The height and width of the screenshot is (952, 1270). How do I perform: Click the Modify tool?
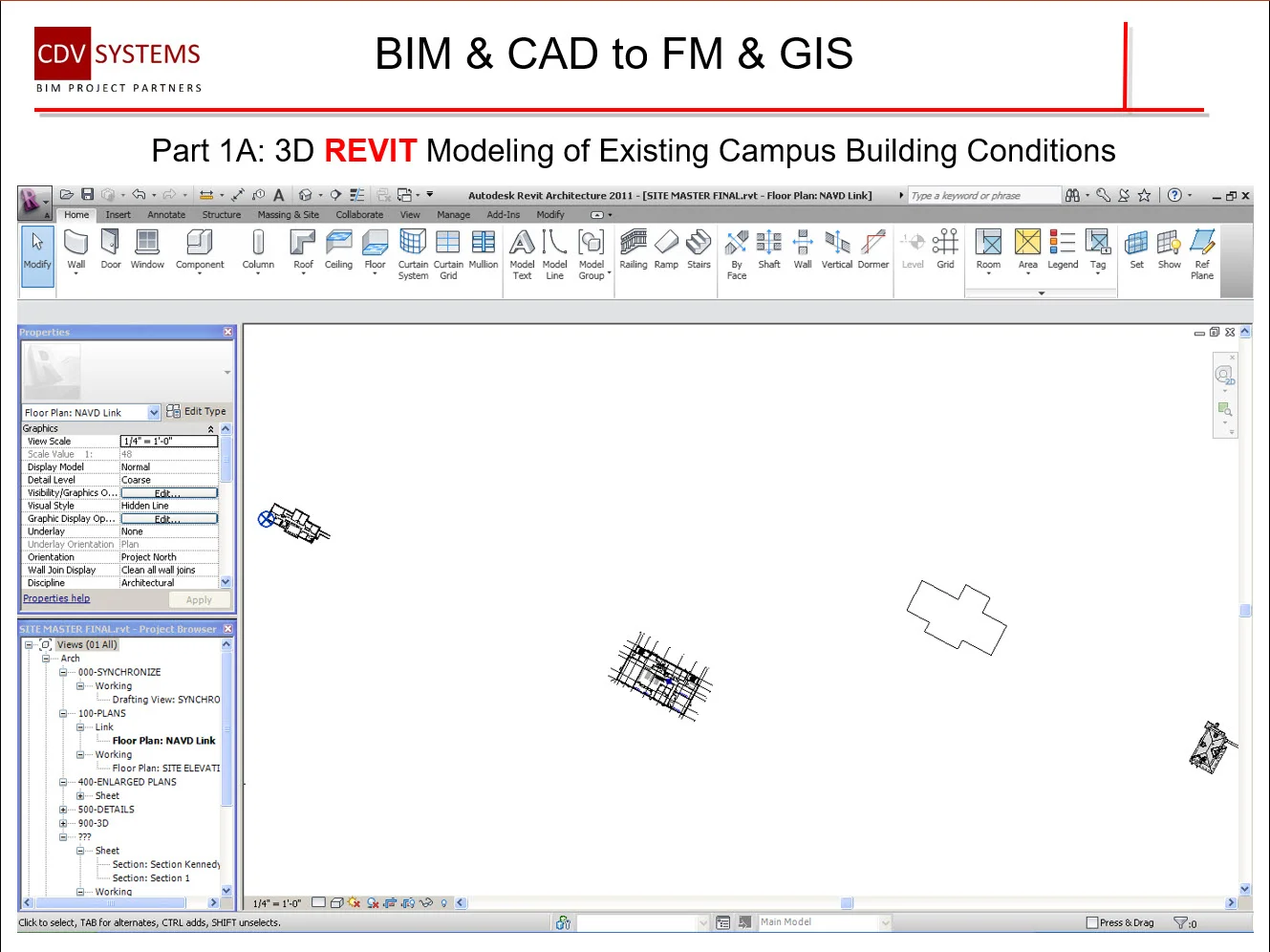pyautogui.click(x=37, y=254)
